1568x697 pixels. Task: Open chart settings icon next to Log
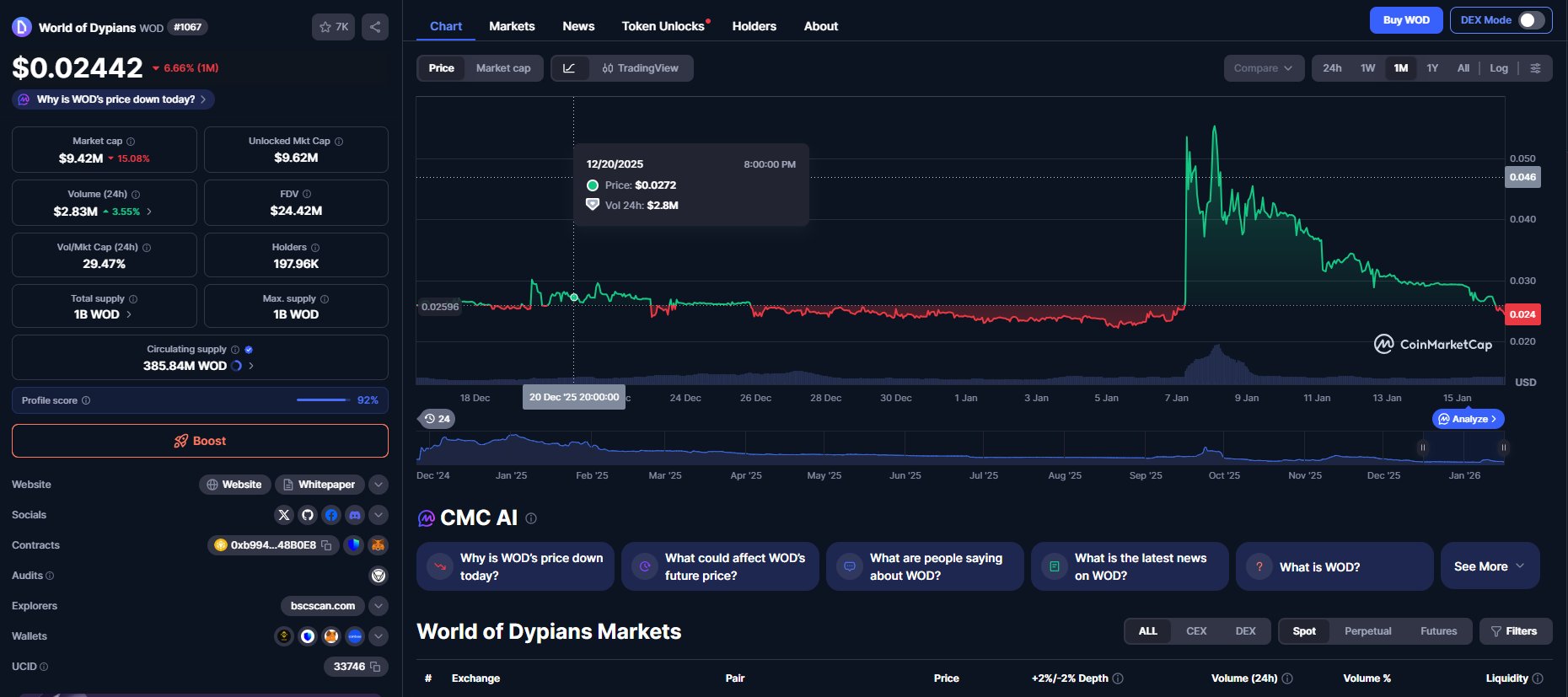click(1535, 68)
